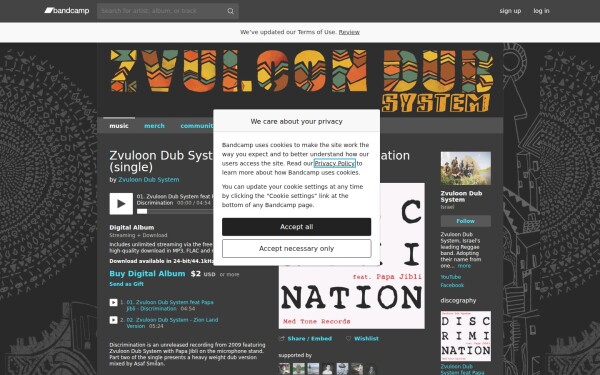Viewport: 600px width, 375px height.
Task: Open the Zion Land Version track link
Action: [x=172, y=323]
